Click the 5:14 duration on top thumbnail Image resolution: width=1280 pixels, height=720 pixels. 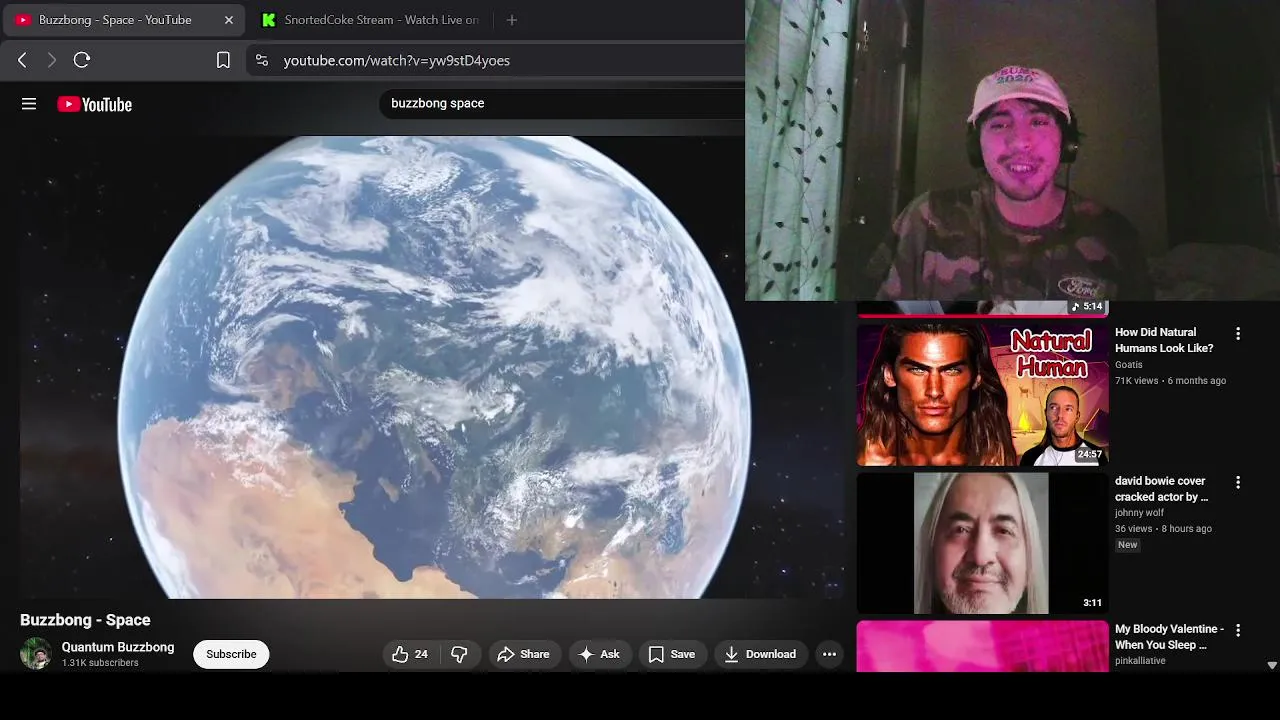[x=1088, y=307]
